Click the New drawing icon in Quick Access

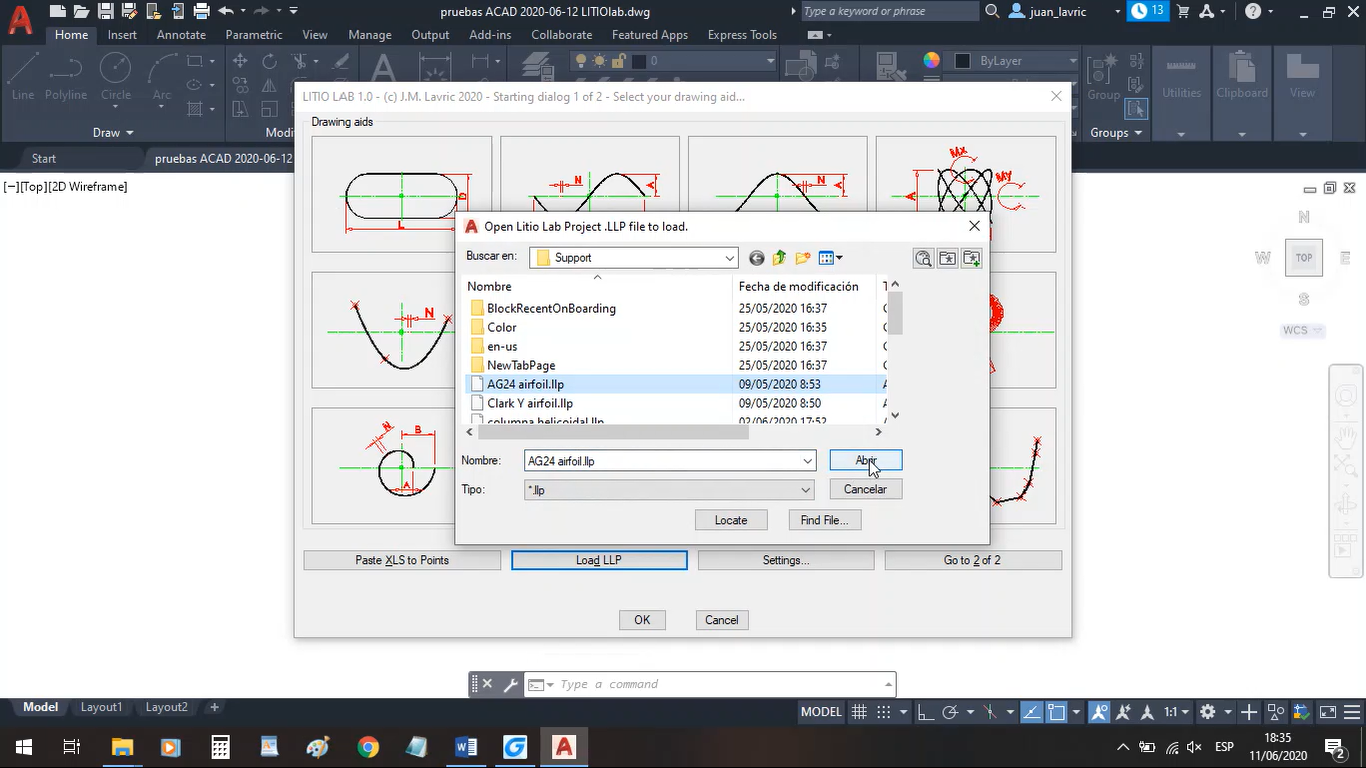58,11
